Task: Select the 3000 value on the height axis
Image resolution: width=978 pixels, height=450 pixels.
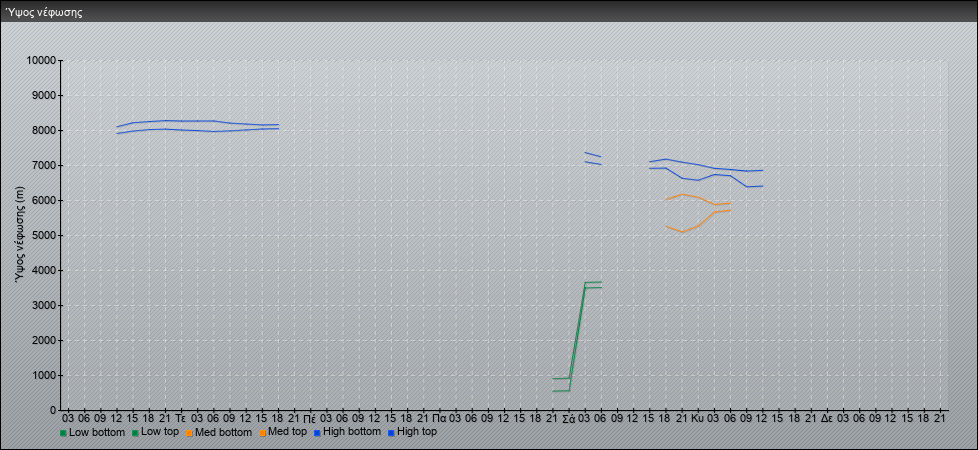Action: coord(44,305)
